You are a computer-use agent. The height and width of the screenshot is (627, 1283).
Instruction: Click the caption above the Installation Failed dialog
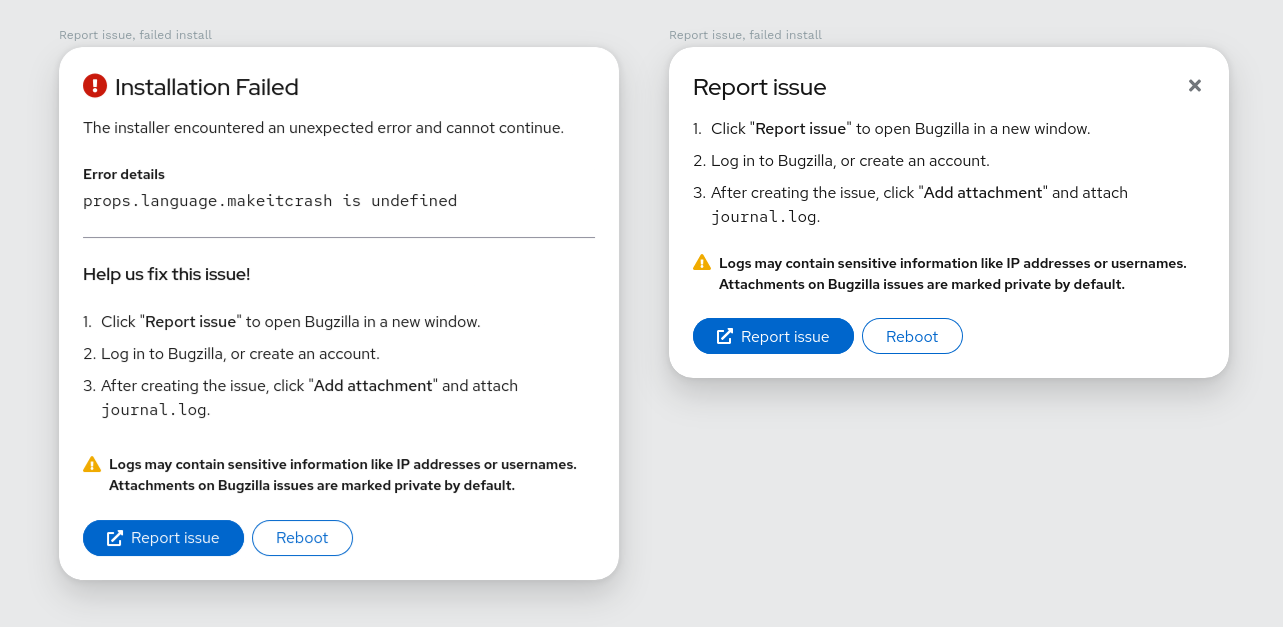coord(135,35)
